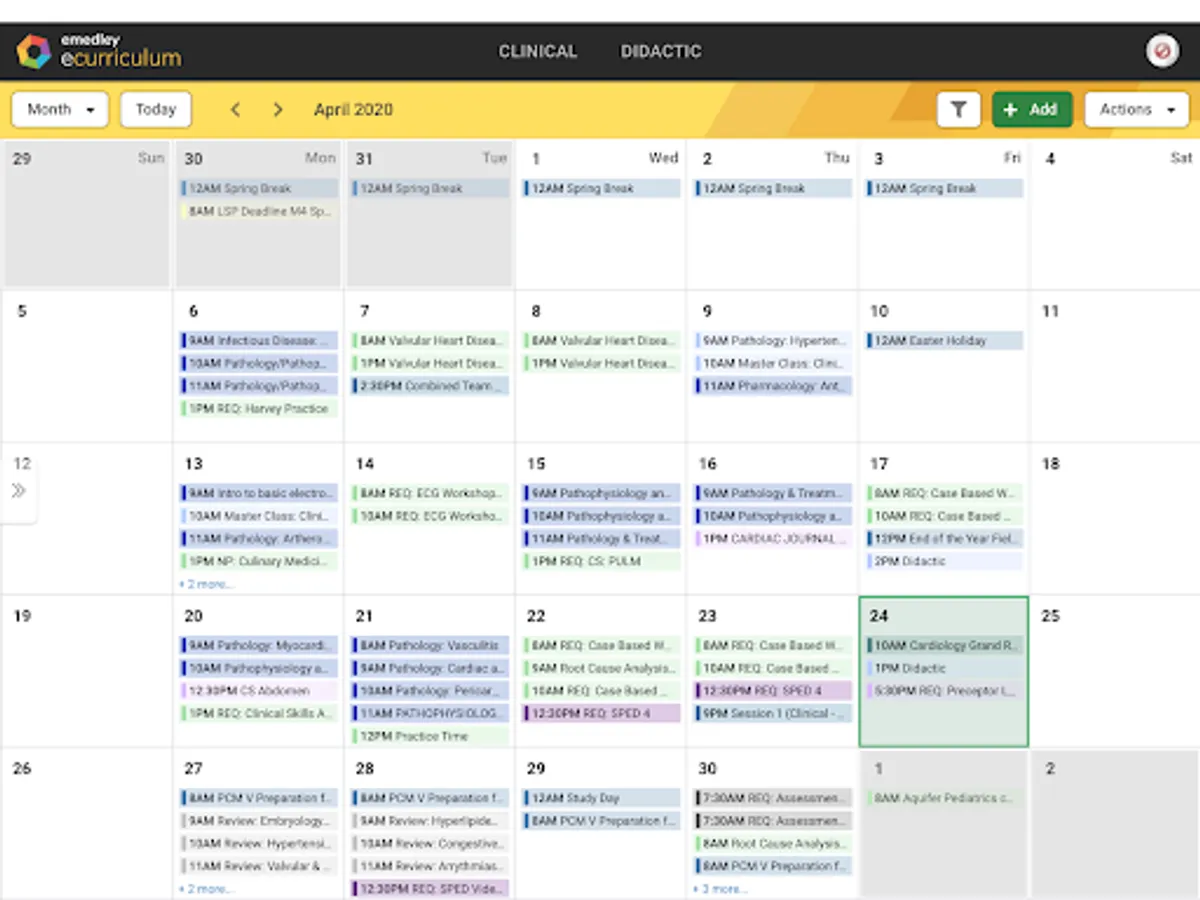Switch to the CLINICAL tab
The image size is (1200, 900).
coord(538,51)
